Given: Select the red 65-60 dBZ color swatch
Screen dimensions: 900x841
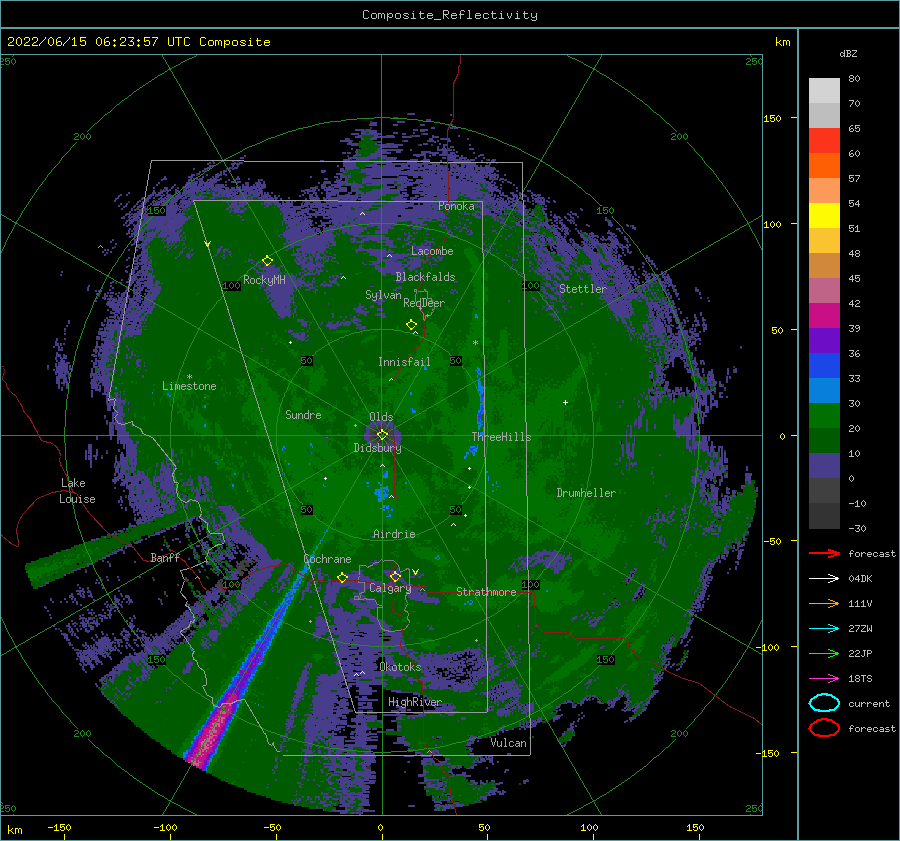Looking at the screenshot, I should point(824,141).
